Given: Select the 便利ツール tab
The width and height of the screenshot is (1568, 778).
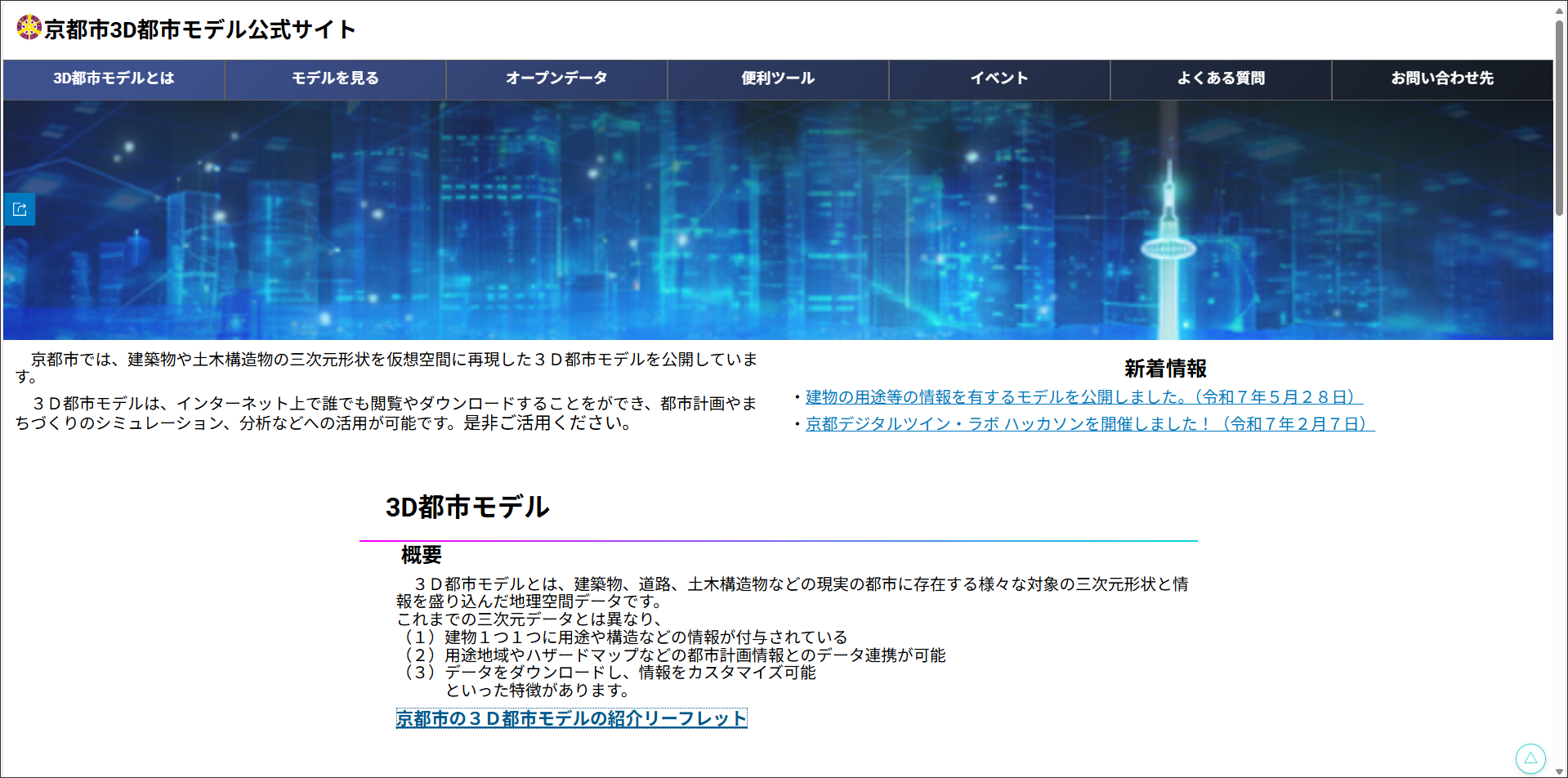Looking at the screenshot, I should click(x=776, y=78).
